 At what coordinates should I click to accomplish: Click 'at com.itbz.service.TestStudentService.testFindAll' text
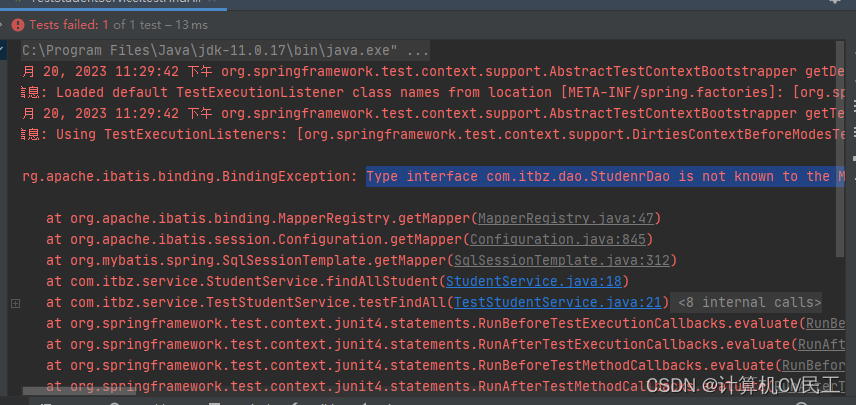point(246,302)
